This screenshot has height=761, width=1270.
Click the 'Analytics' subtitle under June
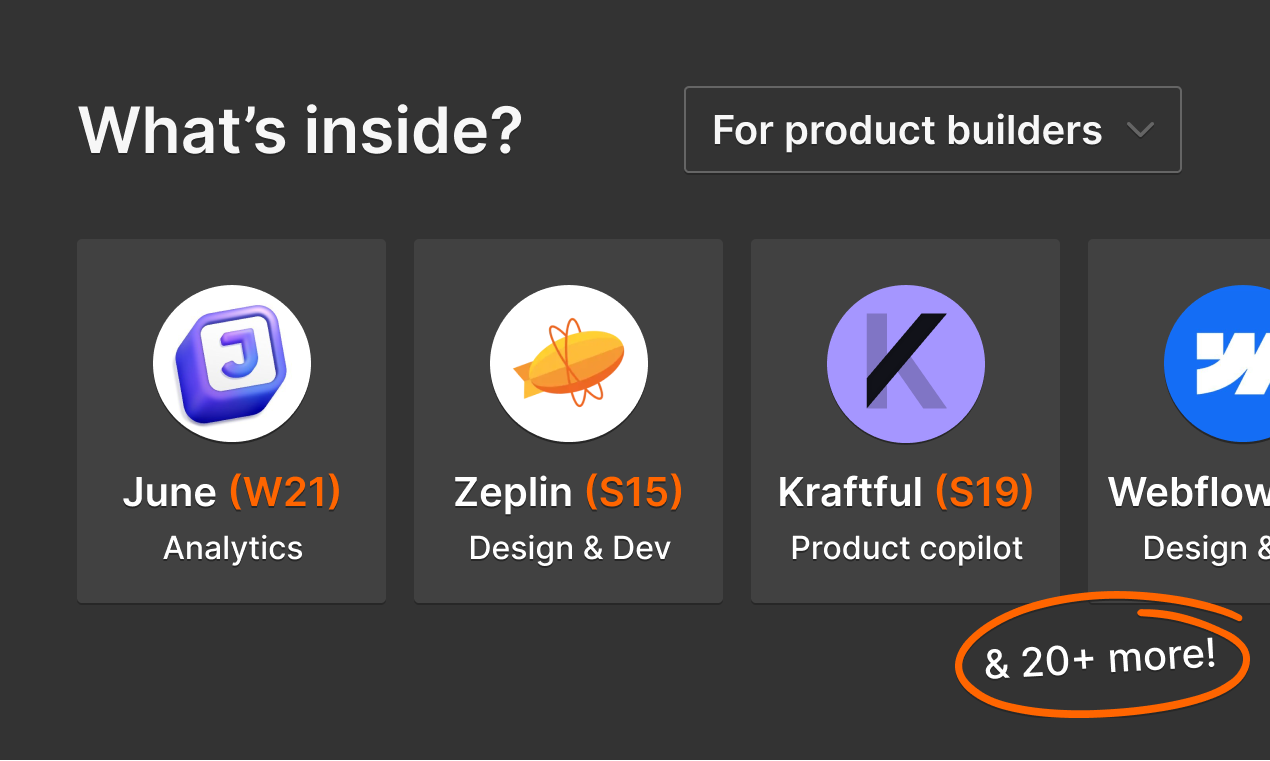[233, 548]
